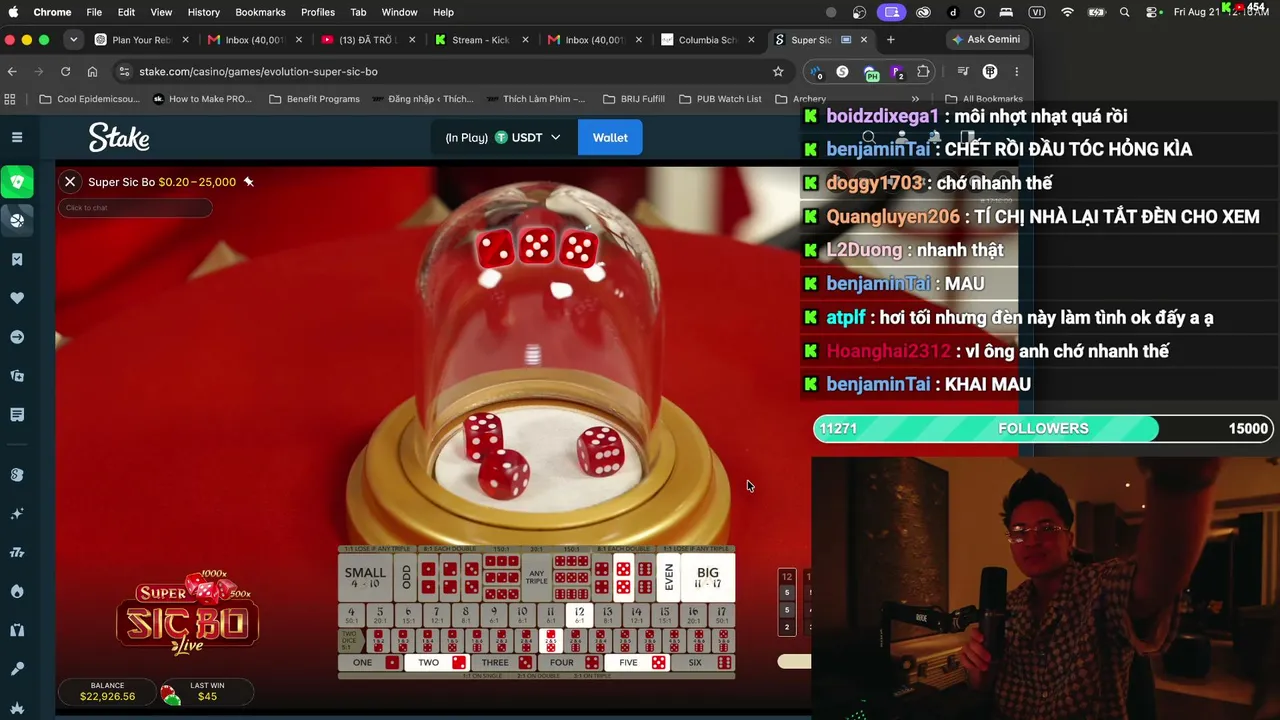This screenshot has width=1280, height=720.
Task: Open the Cool Epidemicsou bookmark folder
Action: point(88,99)
